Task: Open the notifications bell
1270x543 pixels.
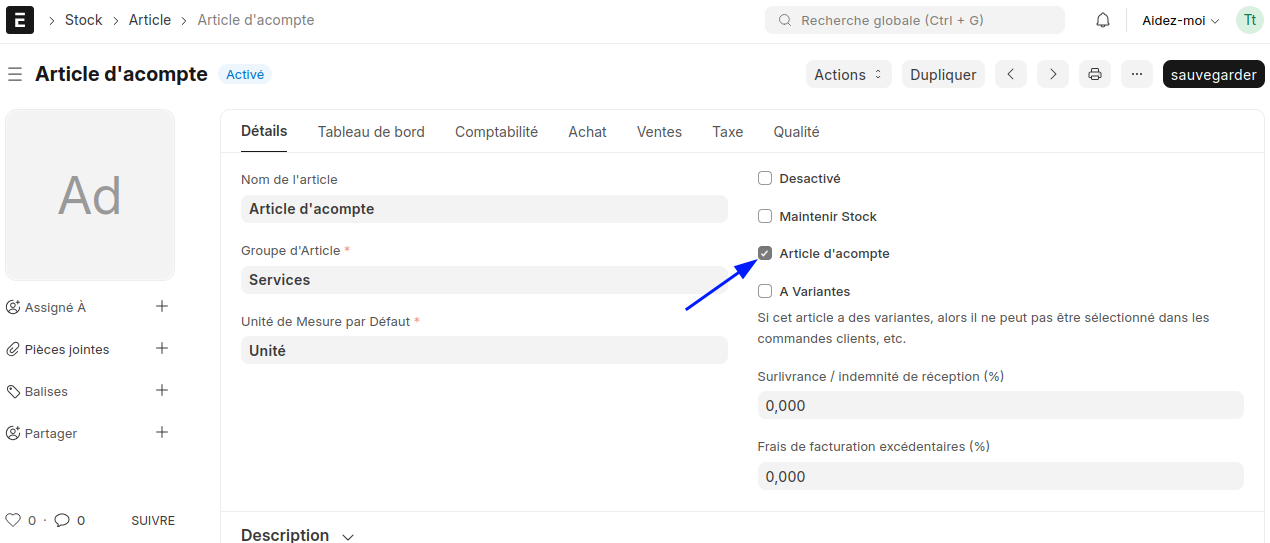Action: click(x=1103, y=20)
